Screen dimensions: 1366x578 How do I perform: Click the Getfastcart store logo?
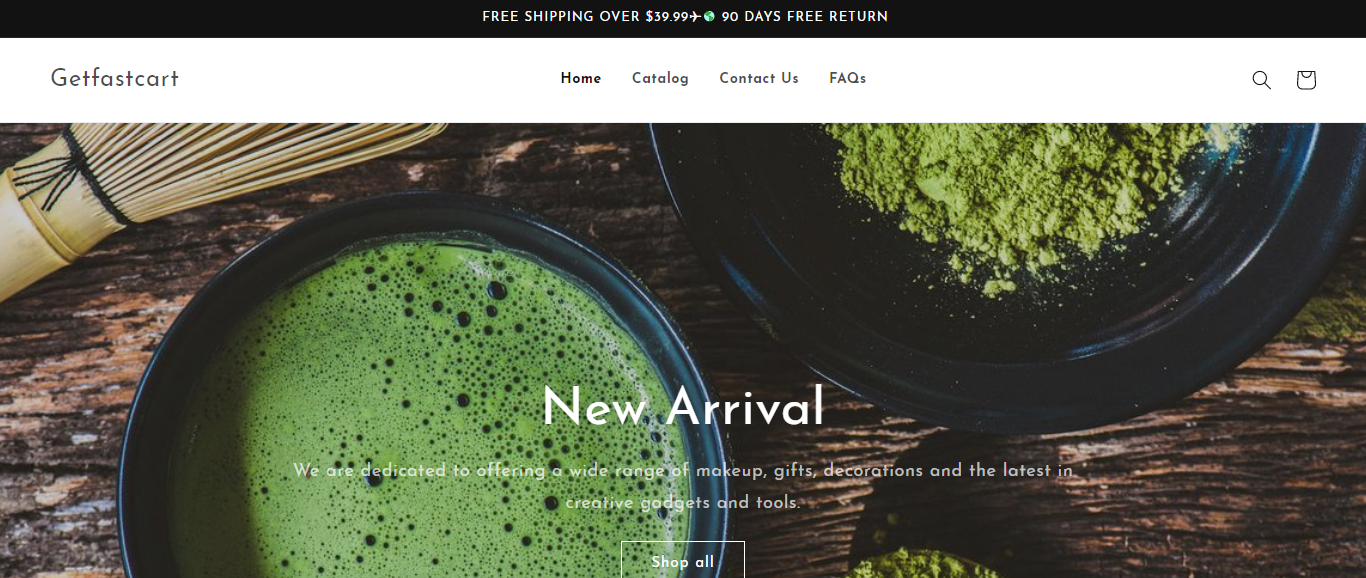point(115,78)
